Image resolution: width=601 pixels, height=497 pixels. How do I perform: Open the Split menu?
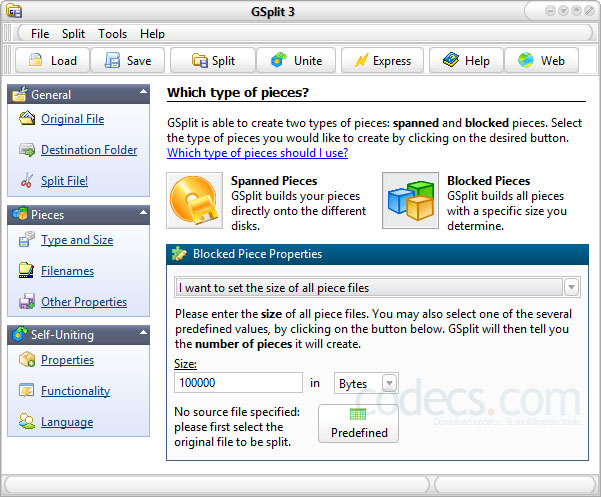tap(73, 34)
